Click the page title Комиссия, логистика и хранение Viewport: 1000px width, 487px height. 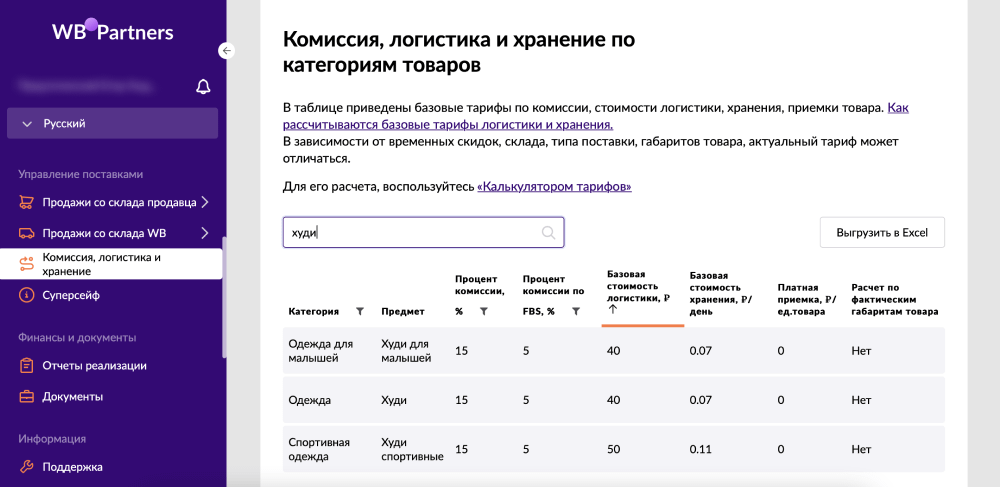point(459,52)
